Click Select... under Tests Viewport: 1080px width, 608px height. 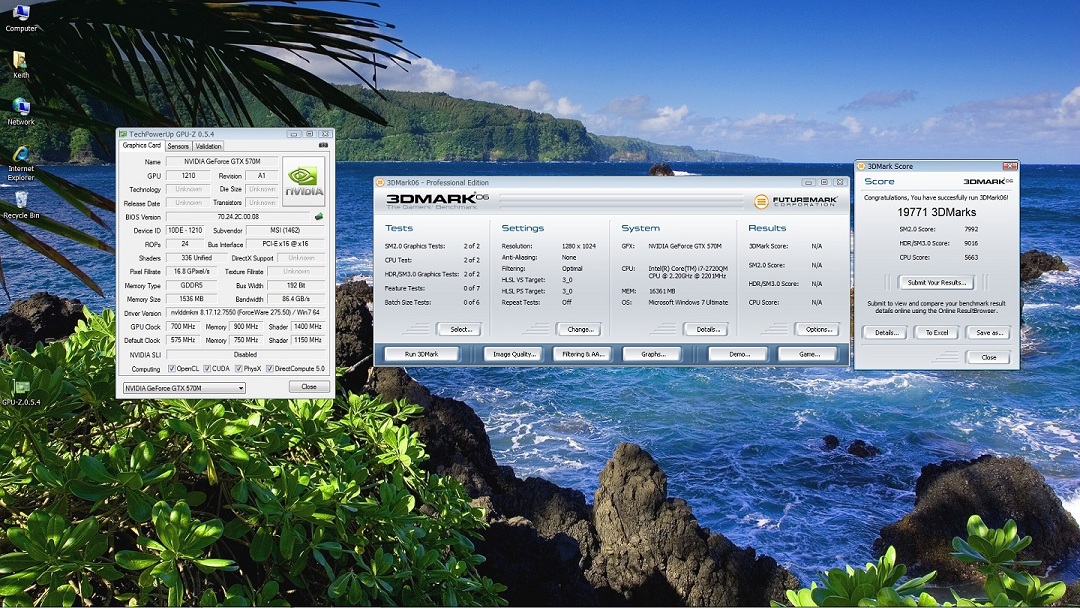(x=461, y=329)
